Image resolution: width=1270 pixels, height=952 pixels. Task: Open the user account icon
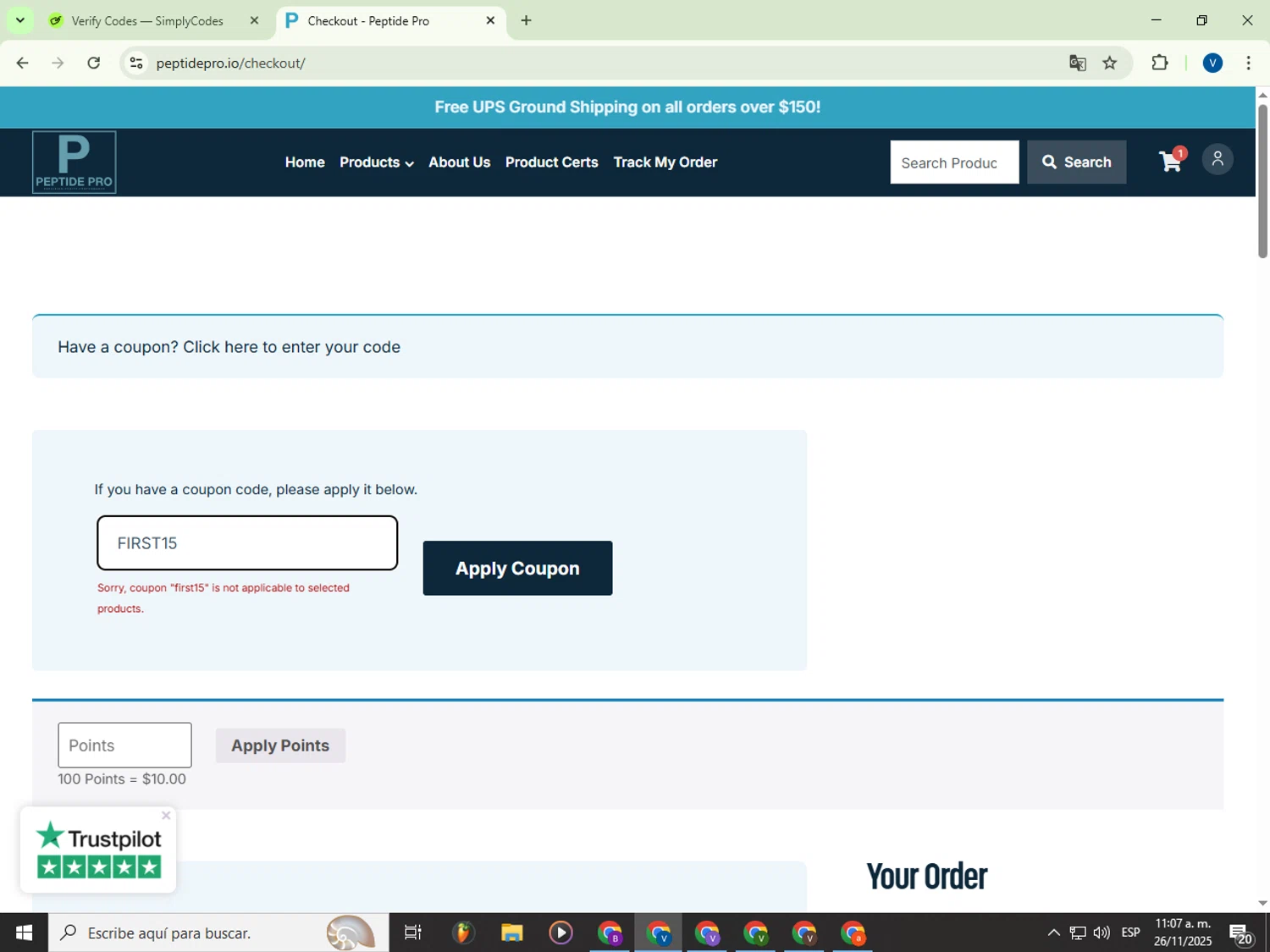tap(1218, 159)
